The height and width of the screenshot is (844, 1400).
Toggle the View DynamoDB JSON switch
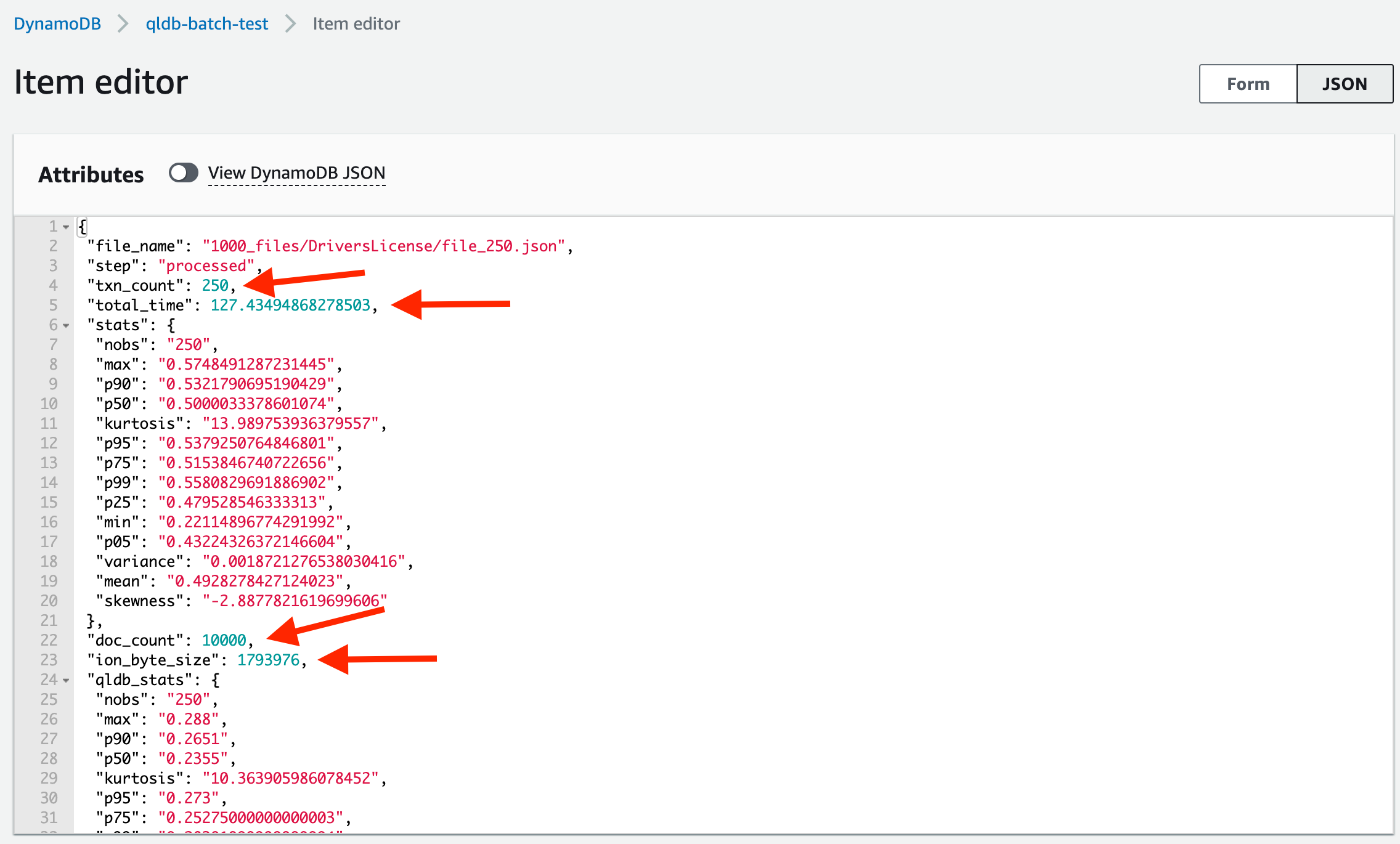pos(184,173)
